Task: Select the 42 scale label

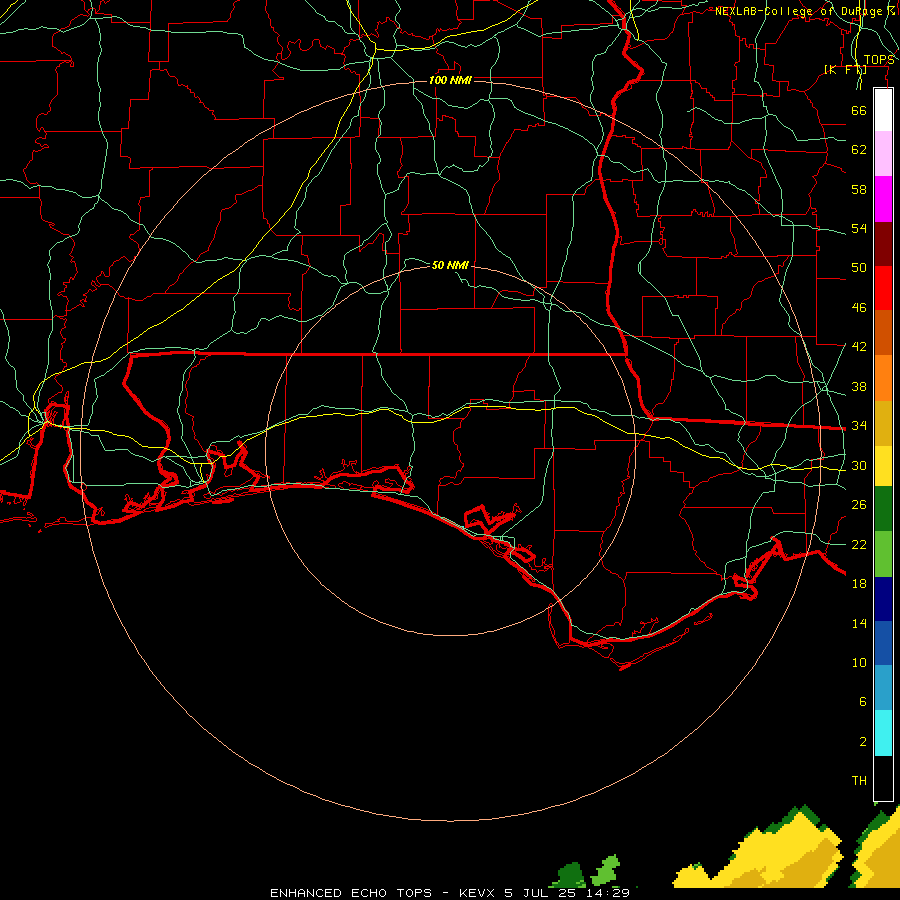Action: coord(859,347)
